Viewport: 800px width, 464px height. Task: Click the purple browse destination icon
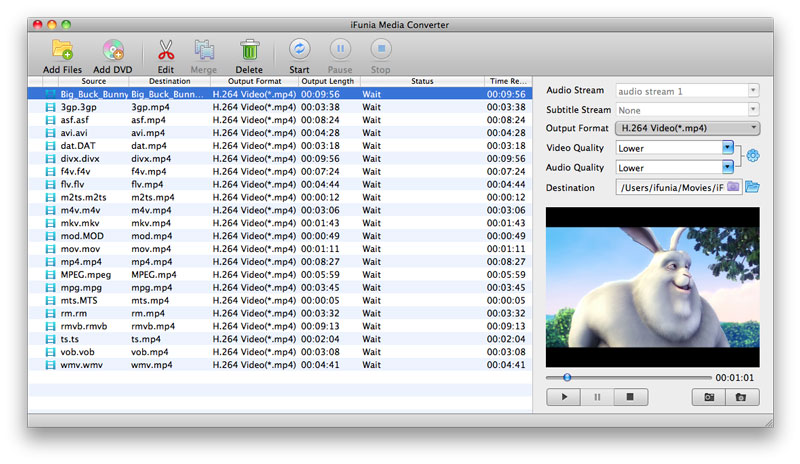[x=733, y=186]
